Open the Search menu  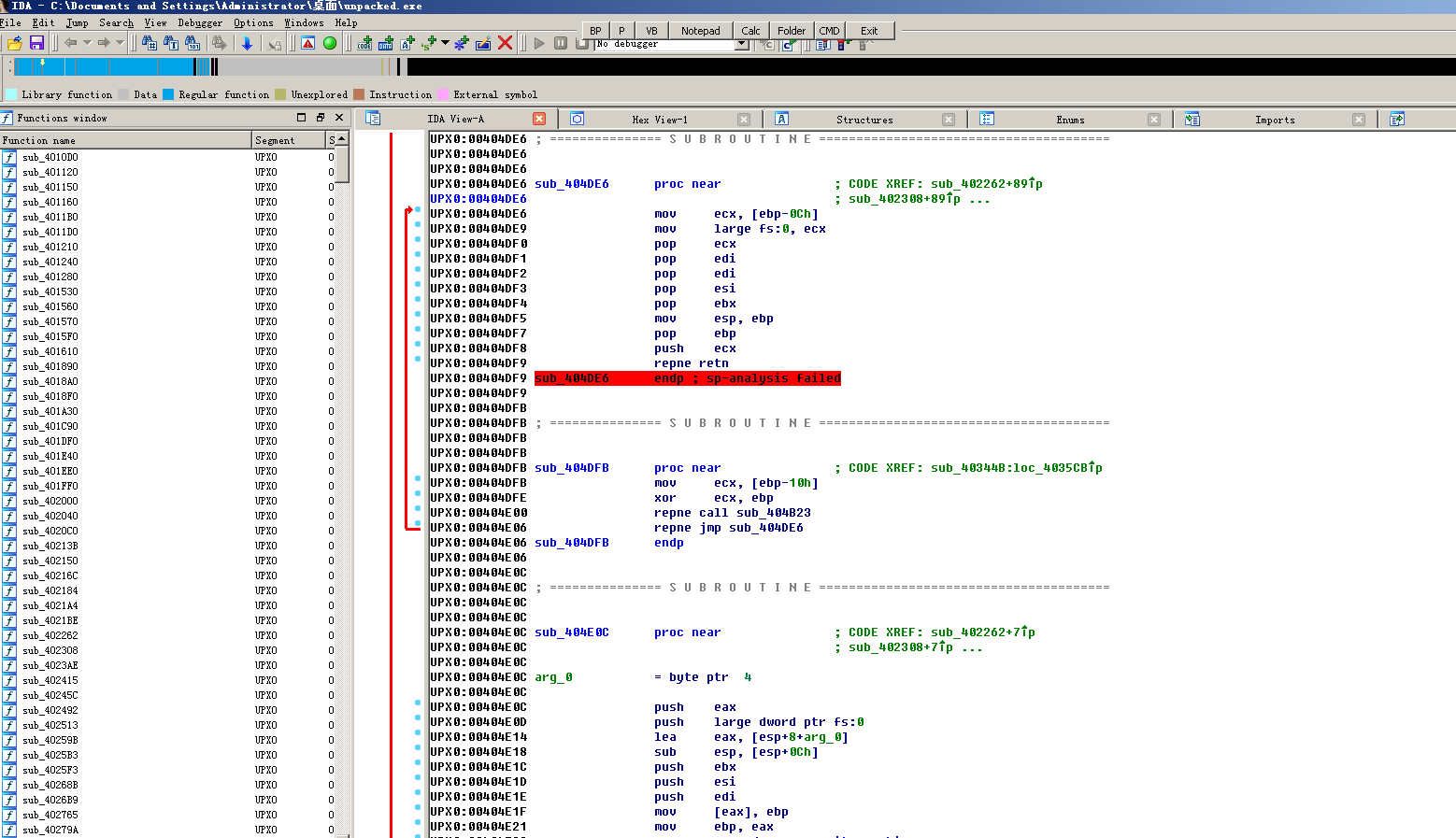click(x=117, y=22)
